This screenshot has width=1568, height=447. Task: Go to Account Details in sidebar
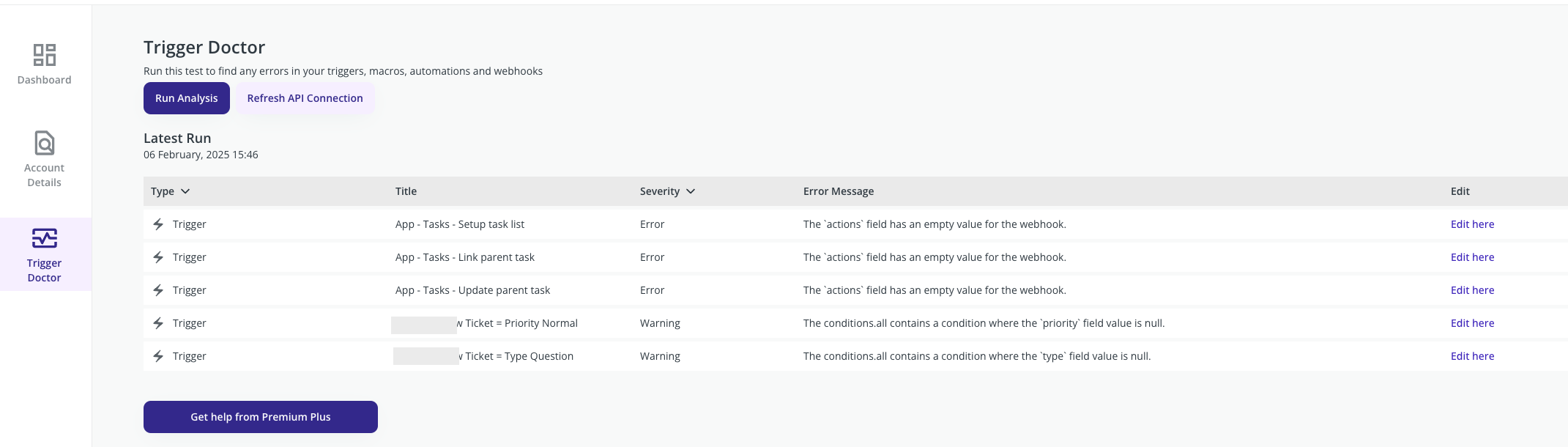[45, 160]
